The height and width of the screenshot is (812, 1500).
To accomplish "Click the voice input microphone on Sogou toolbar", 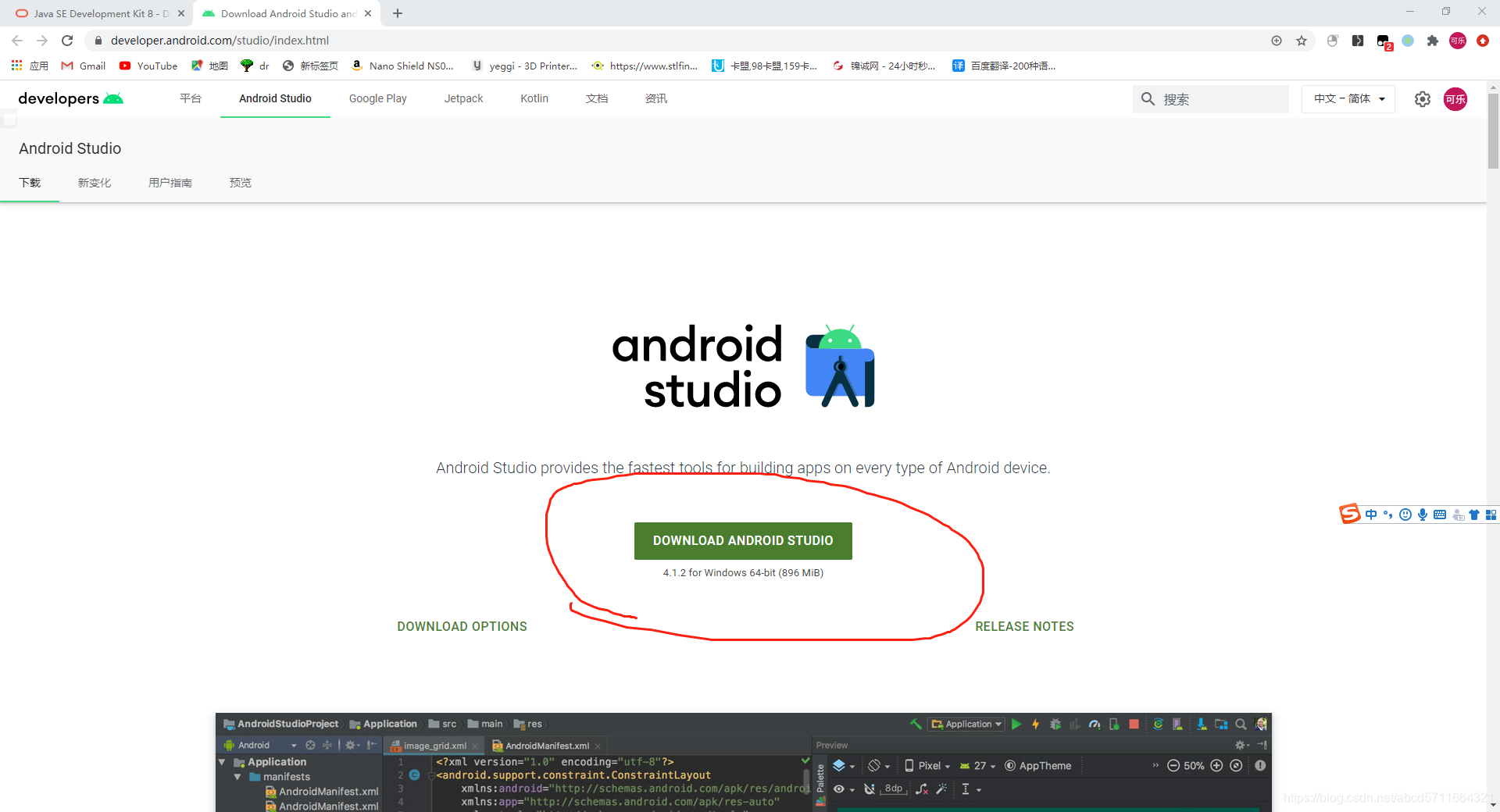I will tap(1423, 514).
